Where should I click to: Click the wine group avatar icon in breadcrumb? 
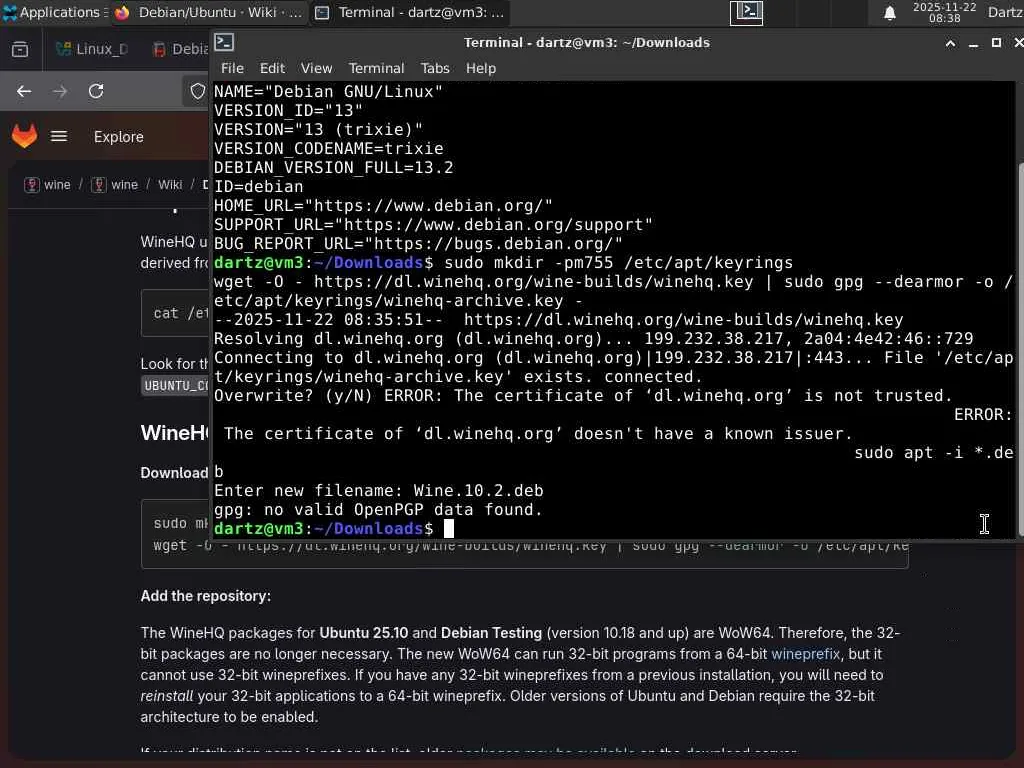pos(31,185)
